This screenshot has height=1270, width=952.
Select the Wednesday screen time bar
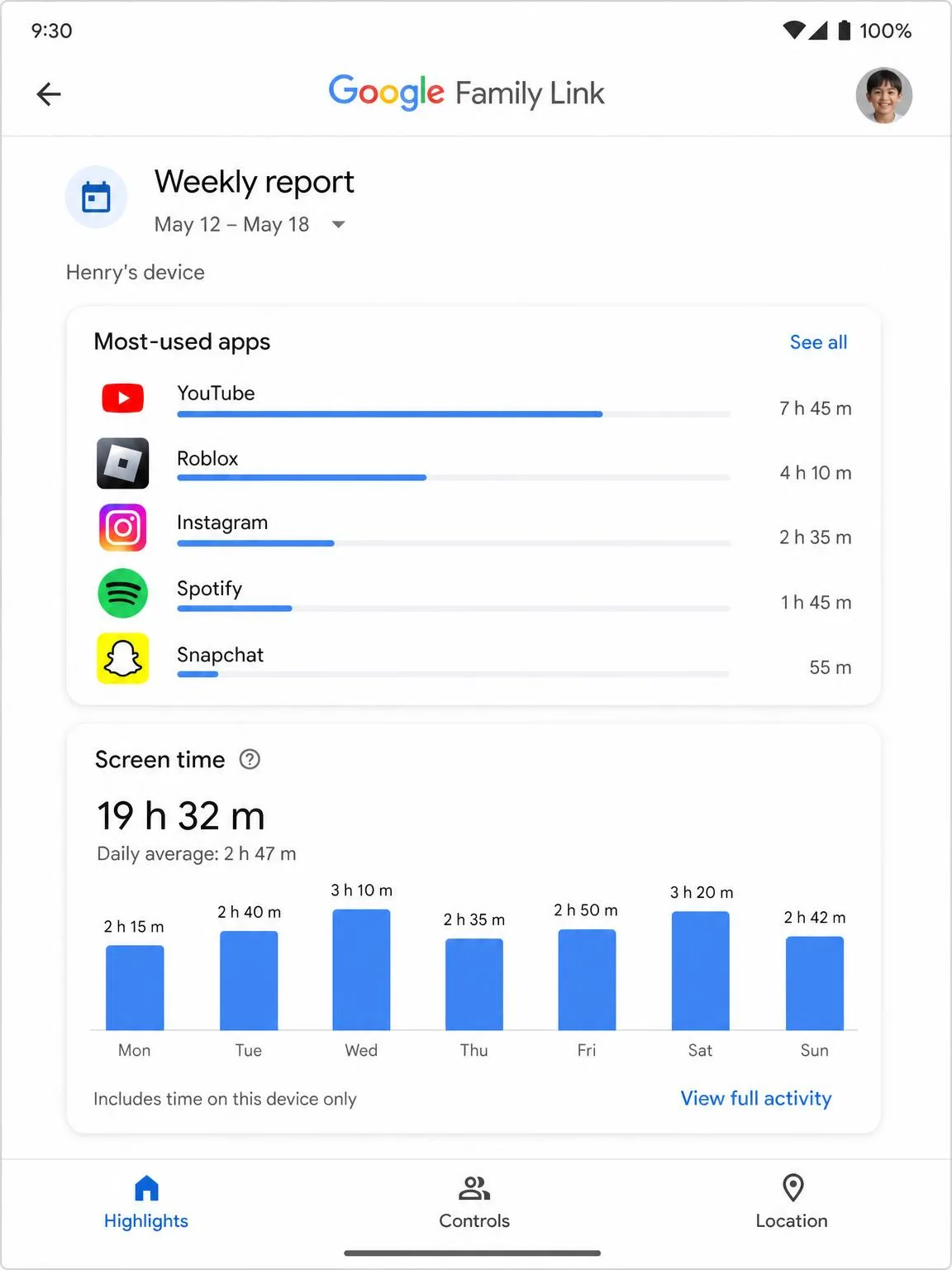click(x=361, y=970)
